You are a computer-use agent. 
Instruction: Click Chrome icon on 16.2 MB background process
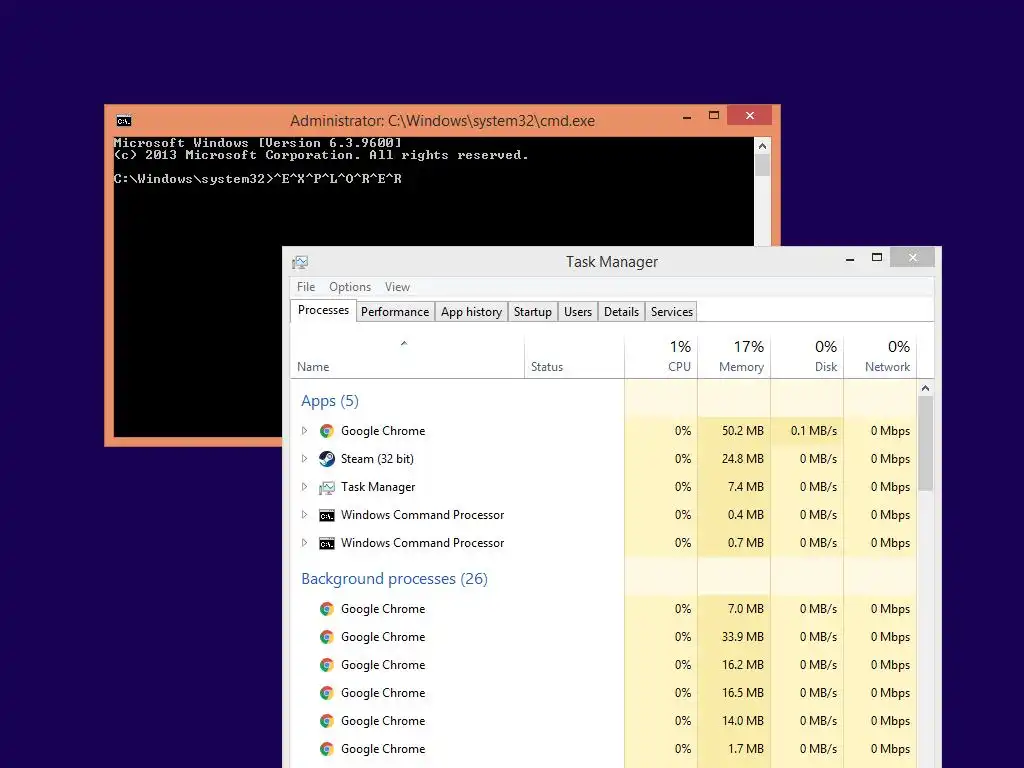tap(327, 665)
